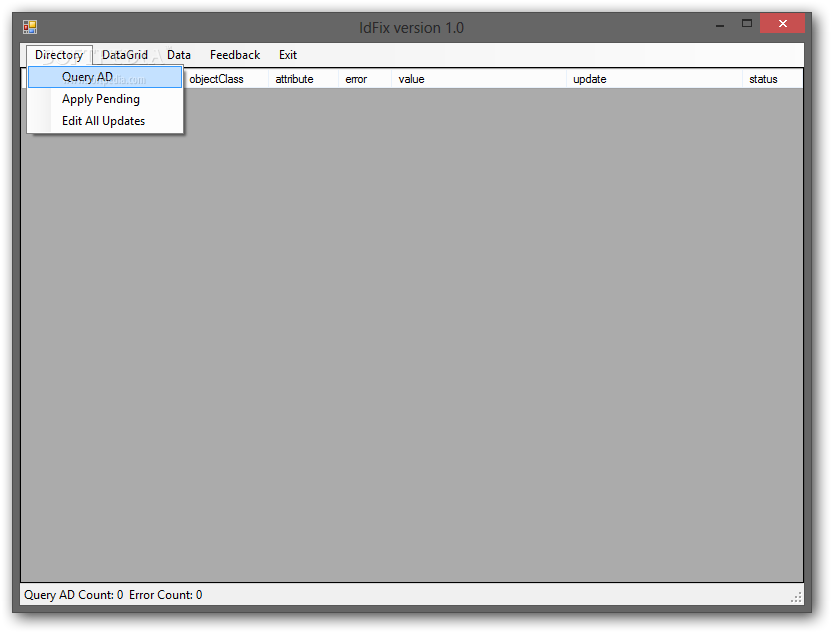Sort by the error column header

point(365,79)
